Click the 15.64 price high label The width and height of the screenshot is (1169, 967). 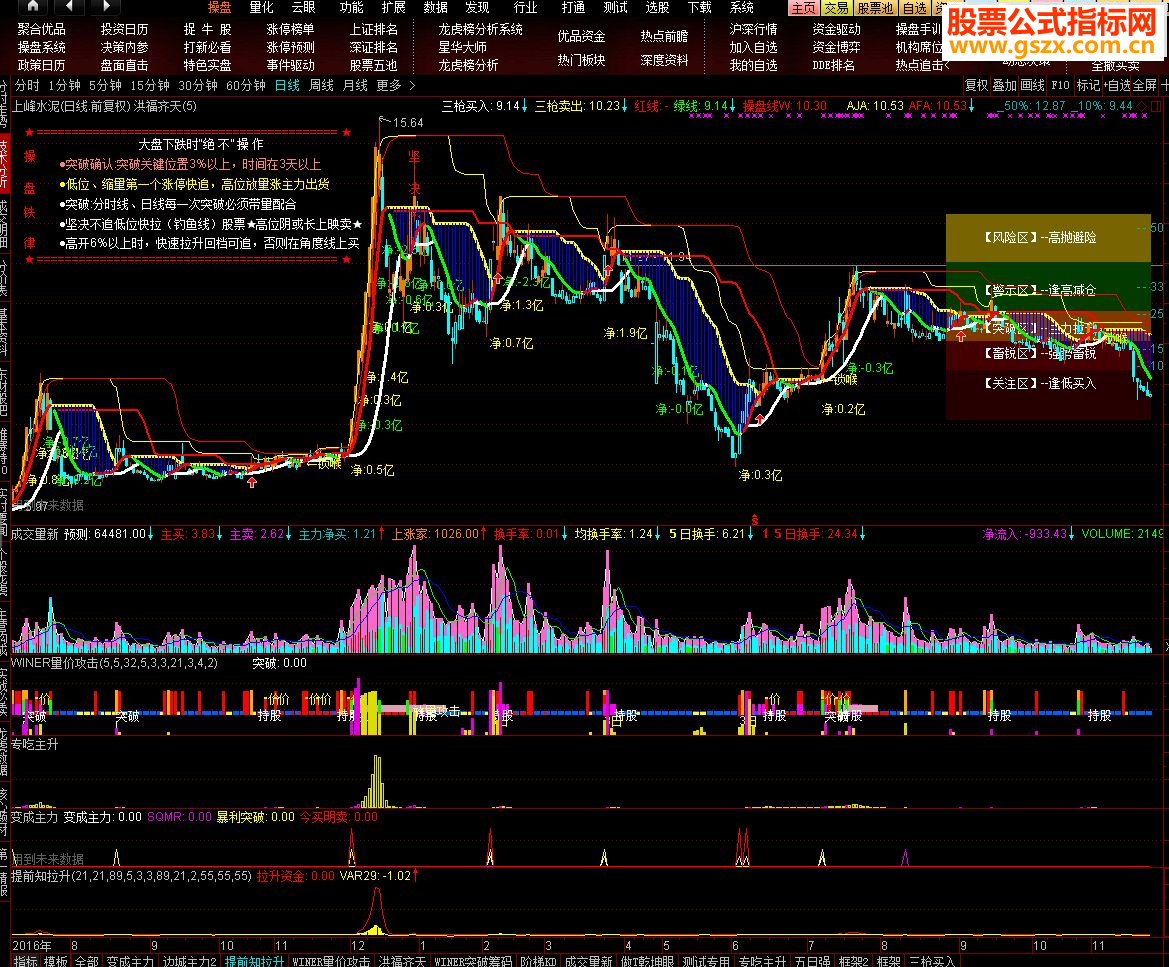pyautogui.click(x=408, y=123)
